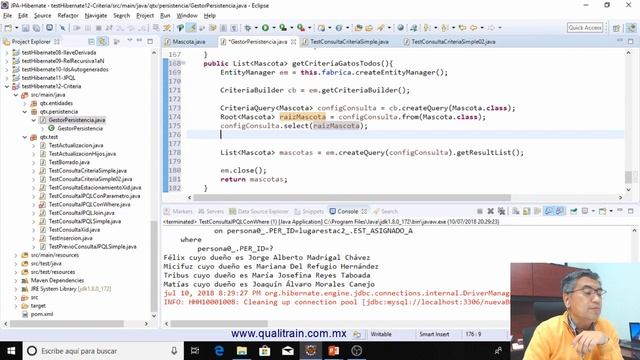Screen dimensions: 640x360
Task: Switch to TestConsultaCriteriaSimple02.java editor tab
Action: pyautogui.click(x=453, y=42)
